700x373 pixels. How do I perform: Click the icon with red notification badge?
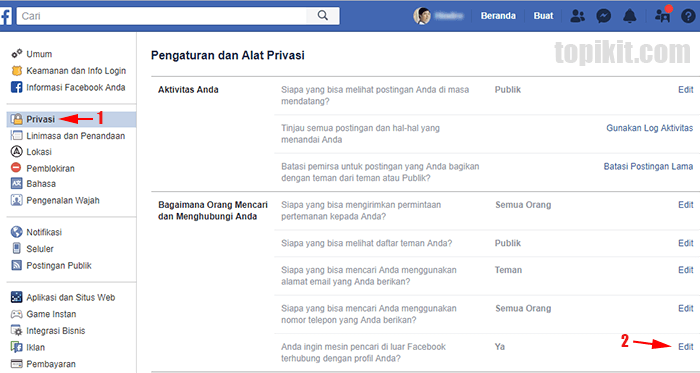(662, 15)
